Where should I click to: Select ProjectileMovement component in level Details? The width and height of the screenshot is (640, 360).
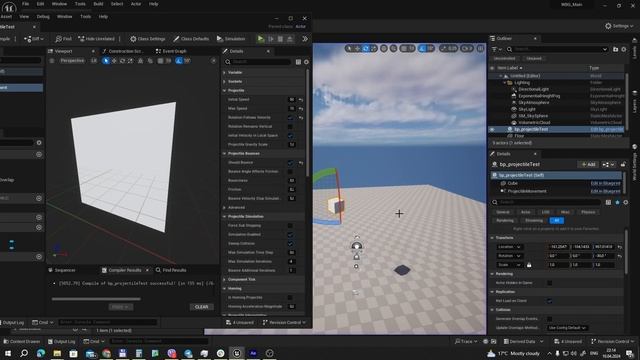pos(527,191)
